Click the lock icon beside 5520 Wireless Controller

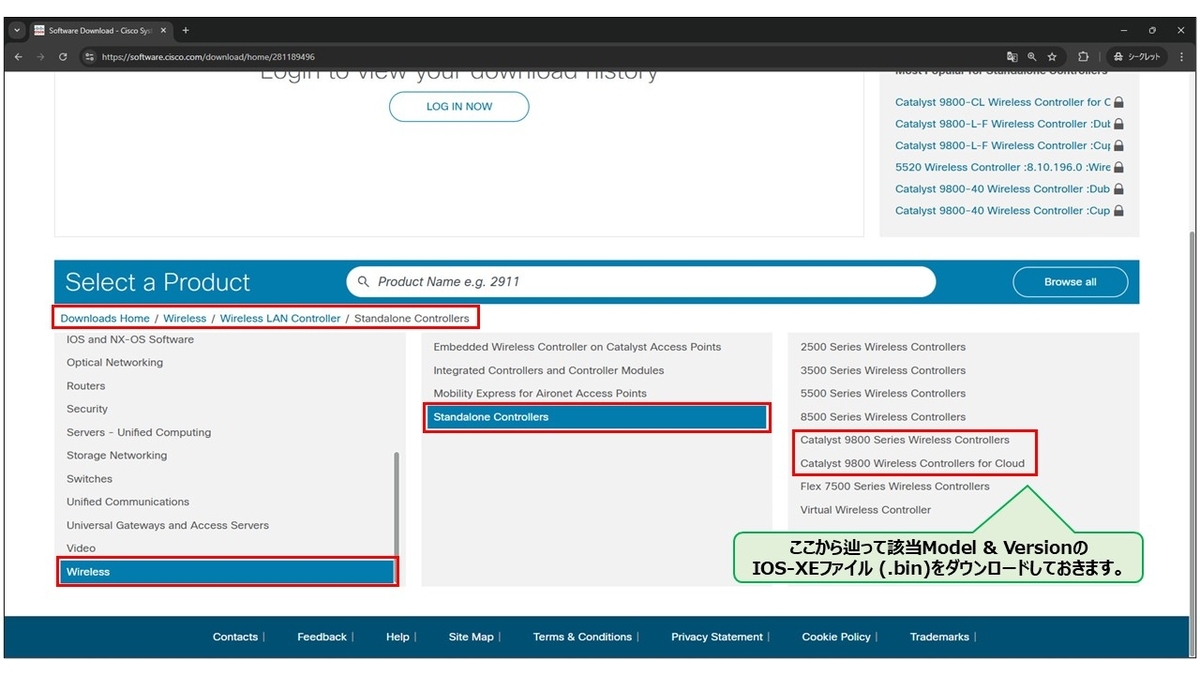[1119, 167]
